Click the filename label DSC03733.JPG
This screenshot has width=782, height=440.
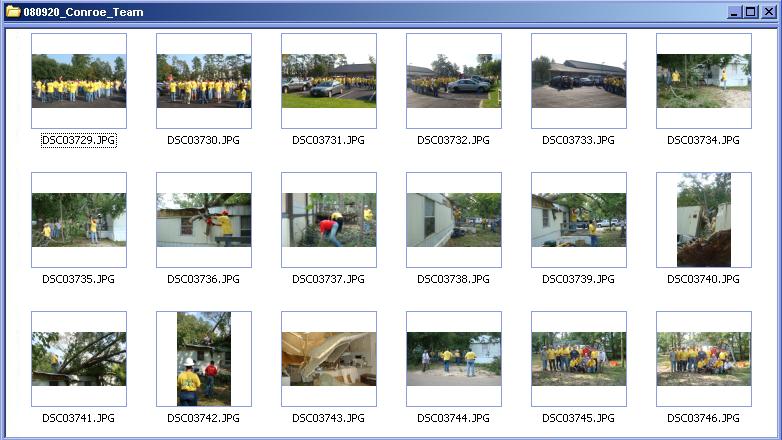point(579,140)
